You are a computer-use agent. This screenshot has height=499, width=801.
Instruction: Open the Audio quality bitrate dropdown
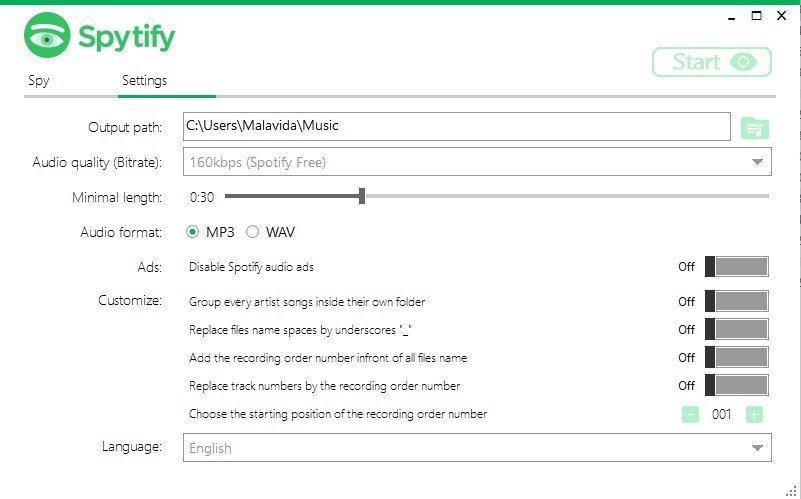pos(477,162)
